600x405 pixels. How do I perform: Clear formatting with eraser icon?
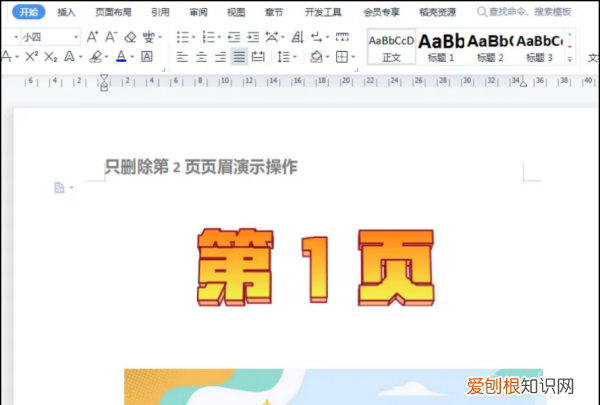coord(130,37)
